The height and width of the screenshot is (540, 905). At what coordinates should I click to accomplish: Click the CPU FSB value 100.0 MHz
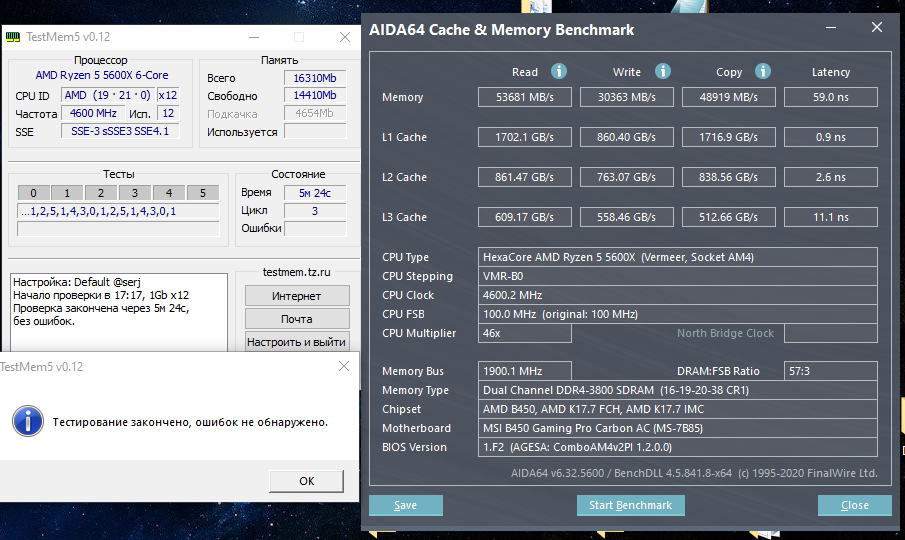point(678,314)
